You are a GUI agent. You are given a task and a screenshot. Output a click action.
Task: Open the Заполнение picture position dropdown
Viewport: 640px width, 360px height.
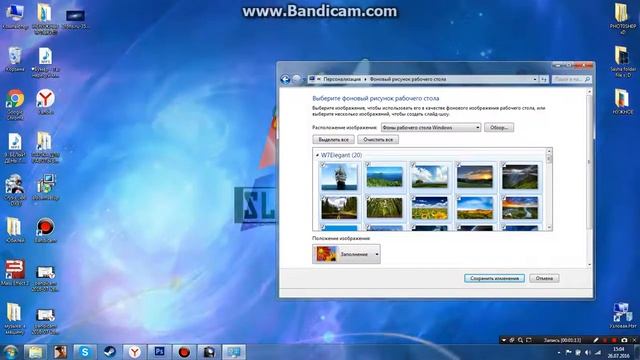346,254
